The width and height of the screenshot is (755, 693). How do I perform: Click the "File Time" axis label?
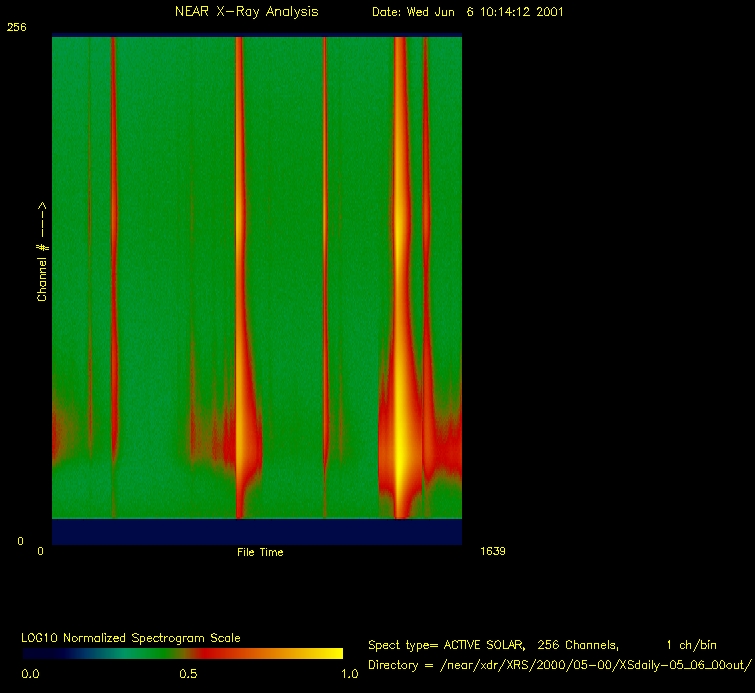point(260,552)
